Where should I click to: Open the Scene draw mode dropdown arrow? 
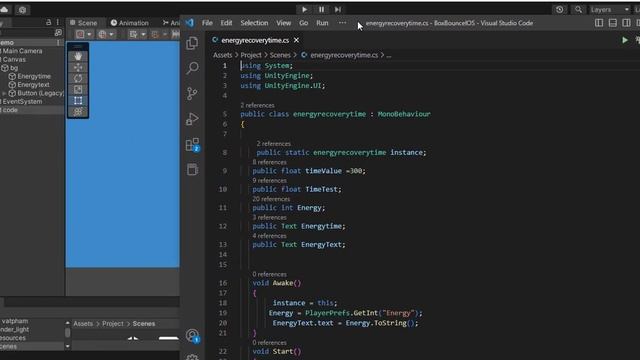click(89, 34)
